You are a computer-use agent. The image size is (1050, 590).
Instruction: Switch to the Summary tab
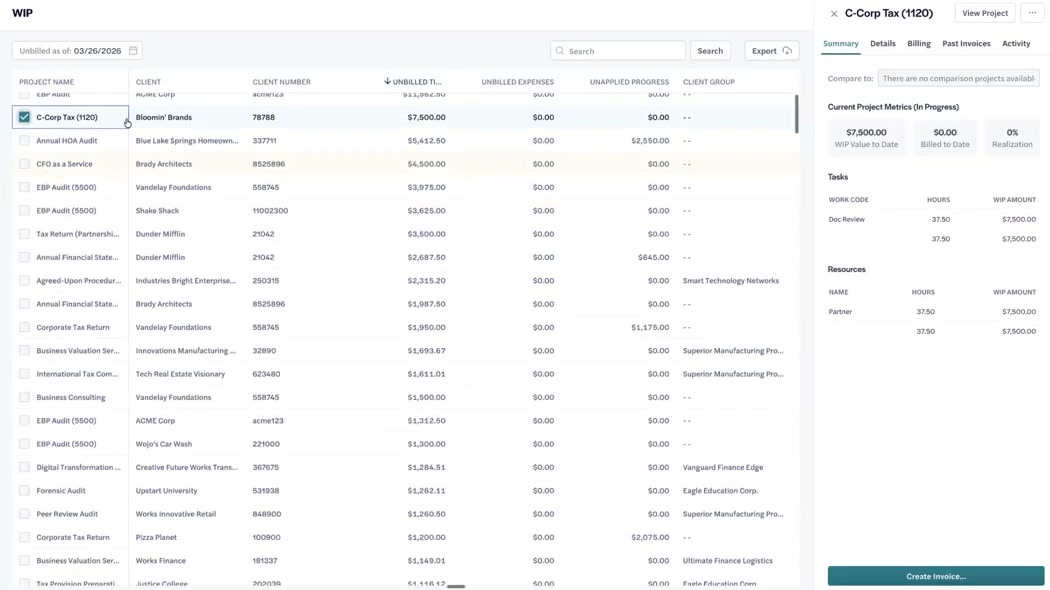tap(840, 44)
